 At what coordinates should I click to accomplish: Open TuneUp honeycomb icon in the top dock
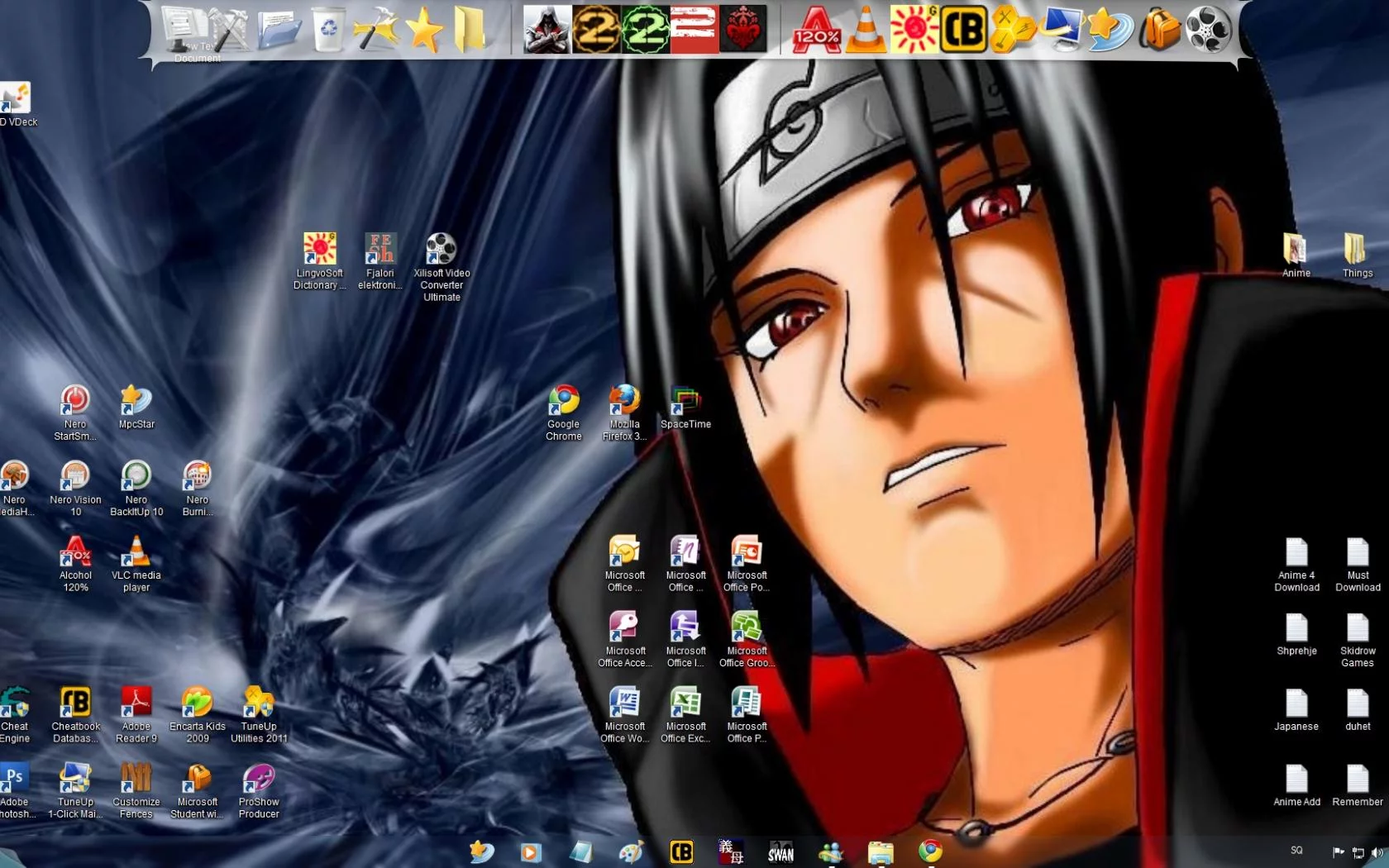click(1012, 30)
